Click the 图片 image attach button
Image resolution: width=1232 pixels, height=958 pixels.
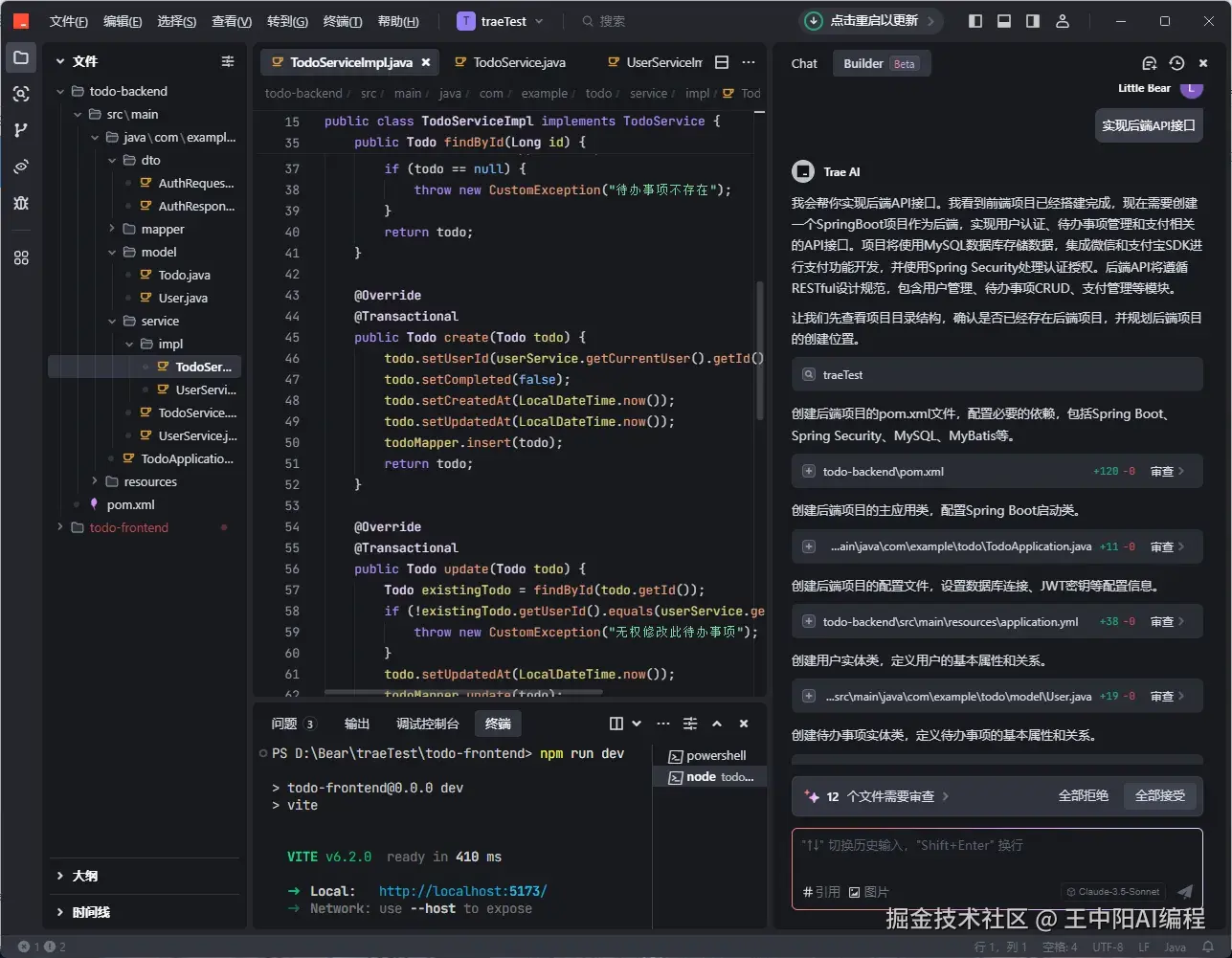[x=869, y=892]
